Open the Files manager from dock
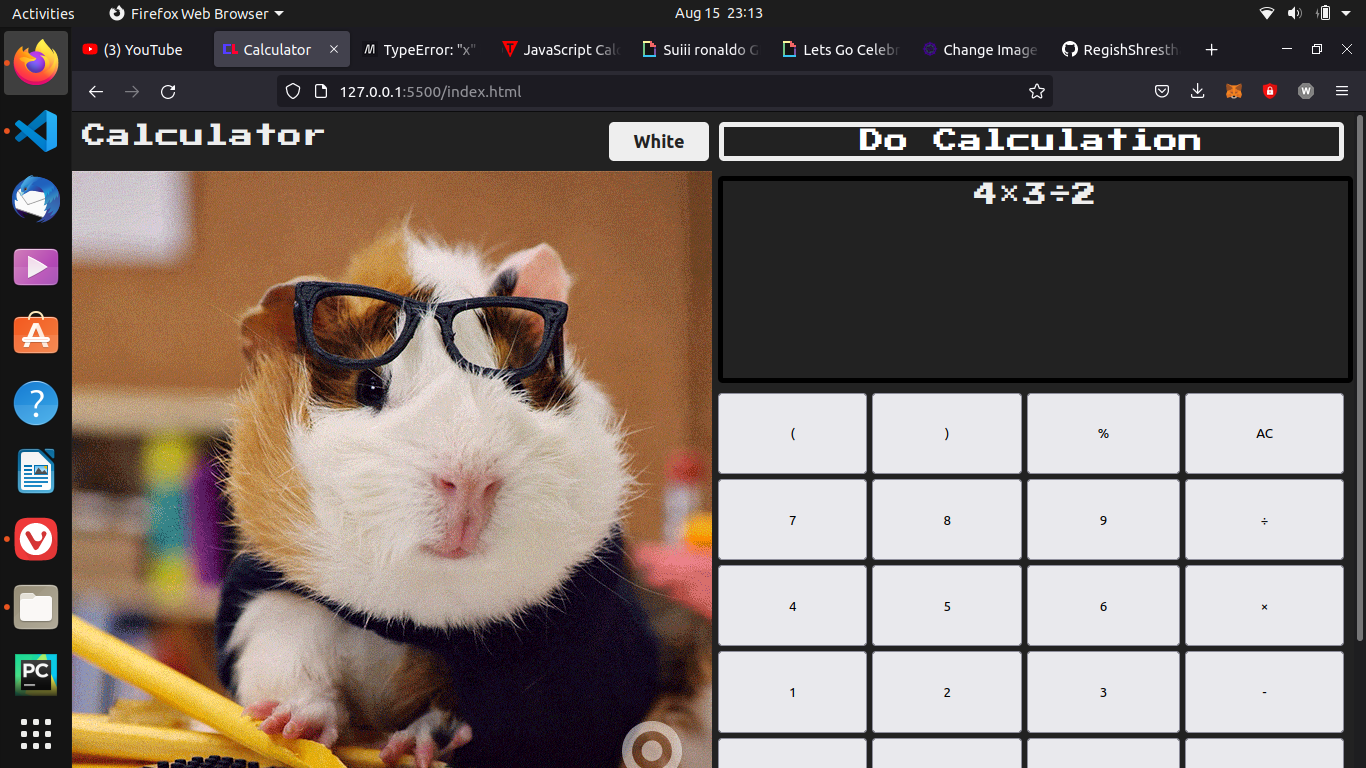This screenshot has height=768, width=1366. [x=36, y=607]
